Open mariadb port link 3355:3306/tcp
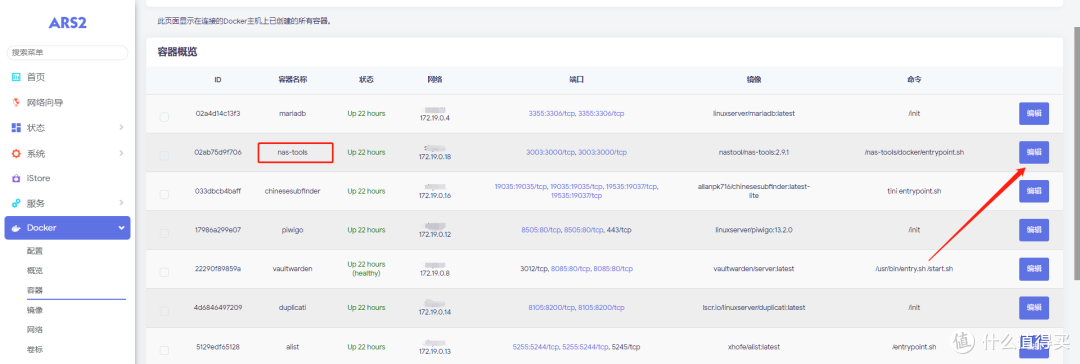This screenshot has width=1080, height=364. (552, 113)
